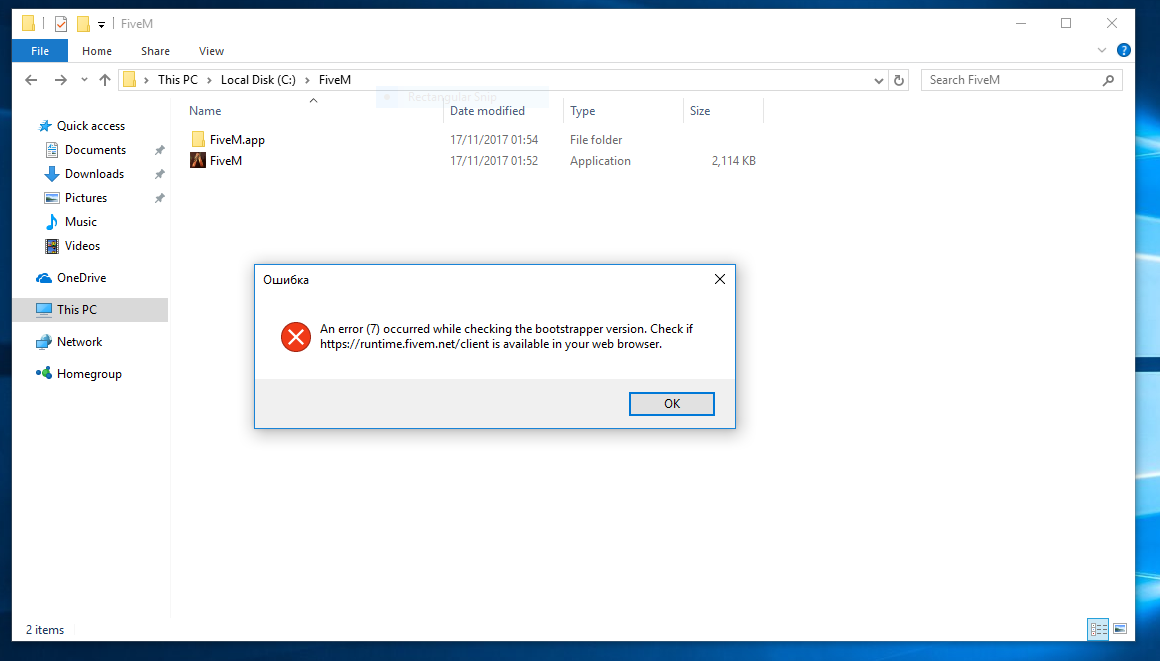Open Downloads in navigation pane
This screenshot has width=1160, height=661.
(x=95, y=174)
